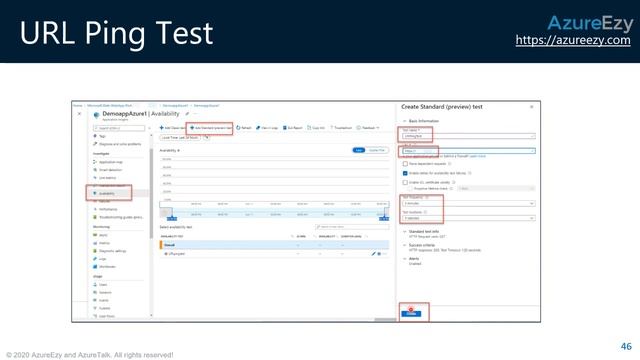Click the left sidebar vertical scrollbar
Viewport: 640px width, 360px height.
pos(151,193)
